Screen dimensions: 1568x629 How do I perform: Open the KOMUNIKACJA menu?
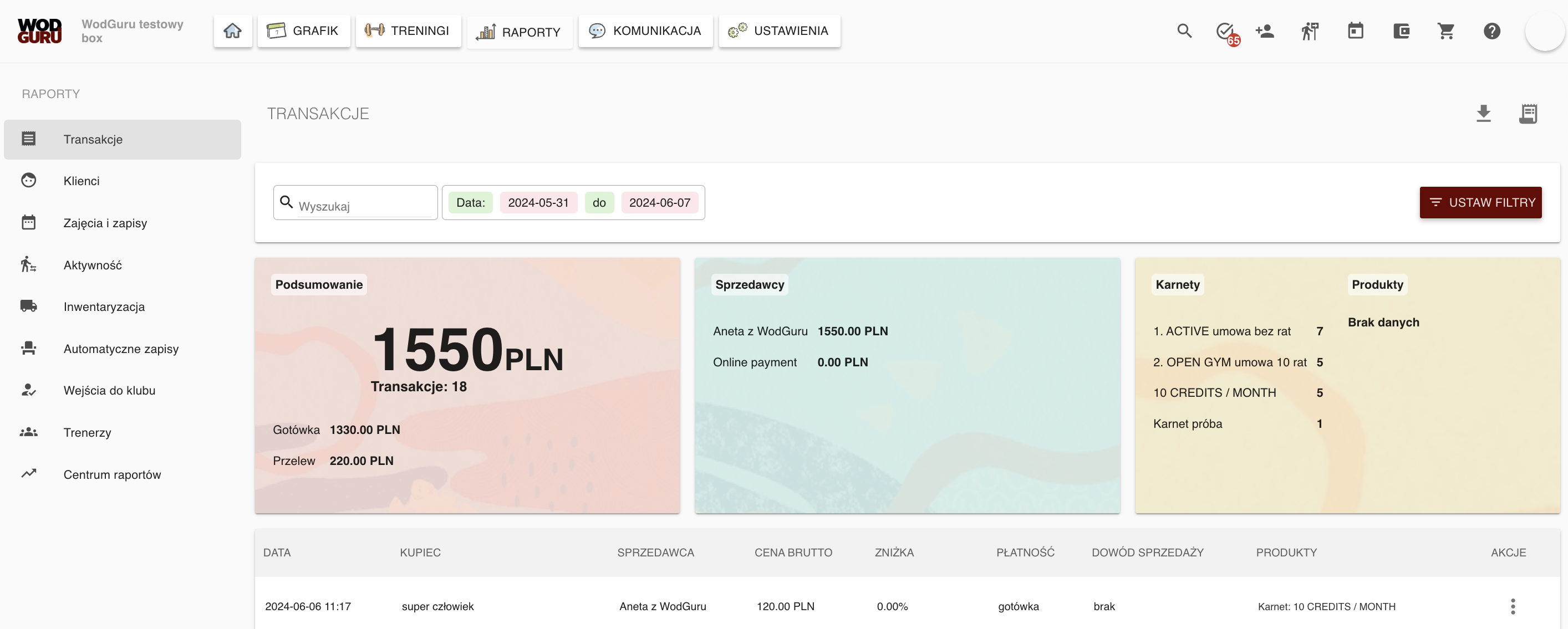coord(645,31)
